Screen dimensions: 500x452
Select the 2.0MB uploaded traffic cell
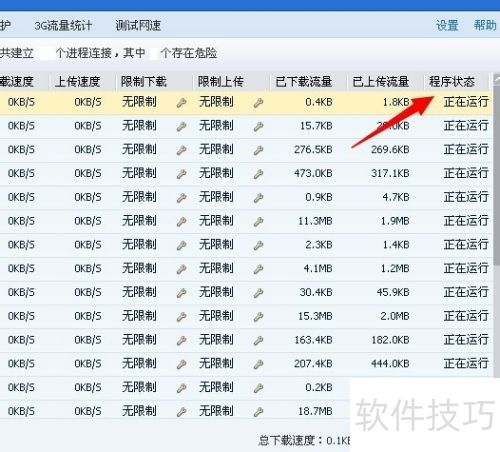395,316
